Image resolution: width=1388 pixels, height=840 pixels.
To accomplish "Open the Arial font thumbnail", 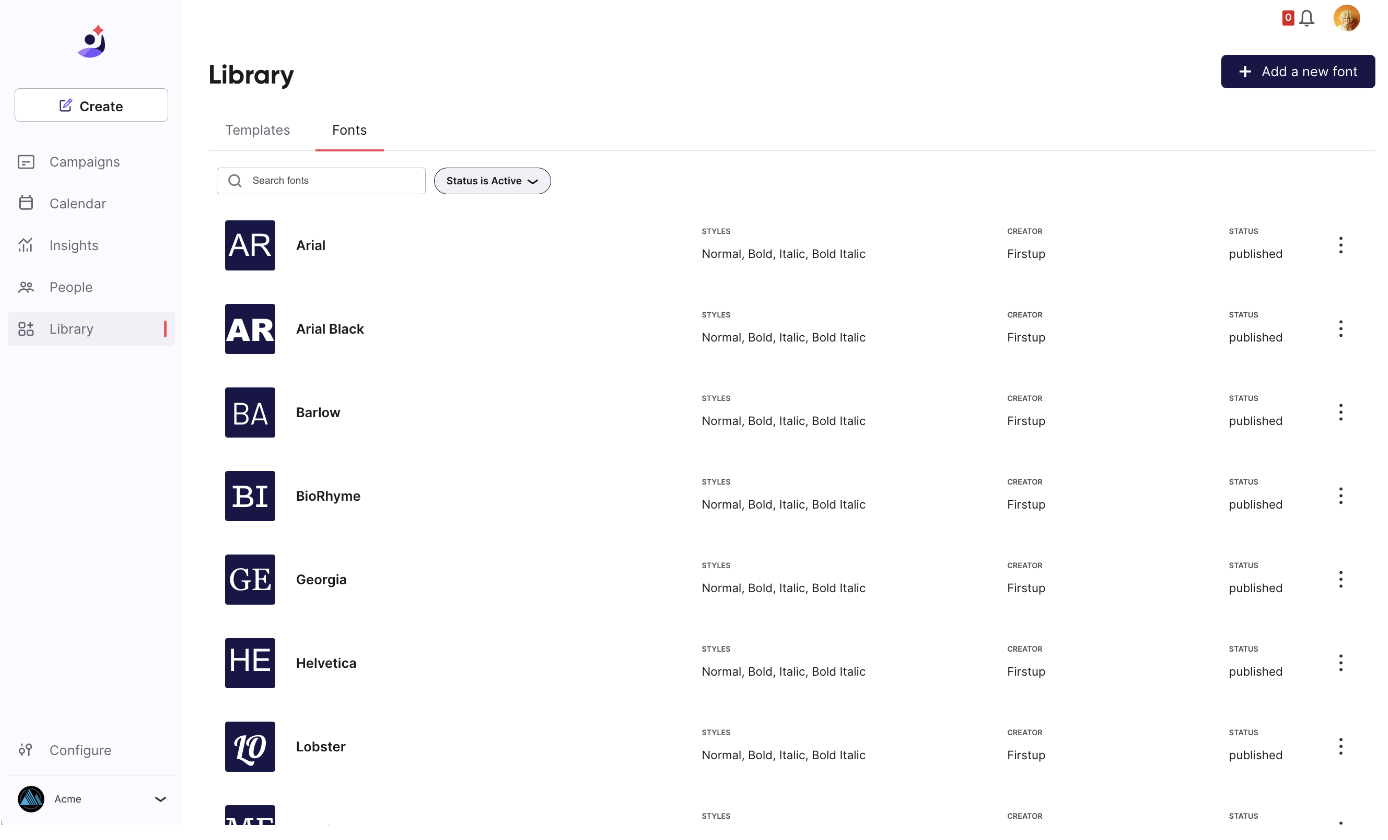I will click(x=250, y=245).
